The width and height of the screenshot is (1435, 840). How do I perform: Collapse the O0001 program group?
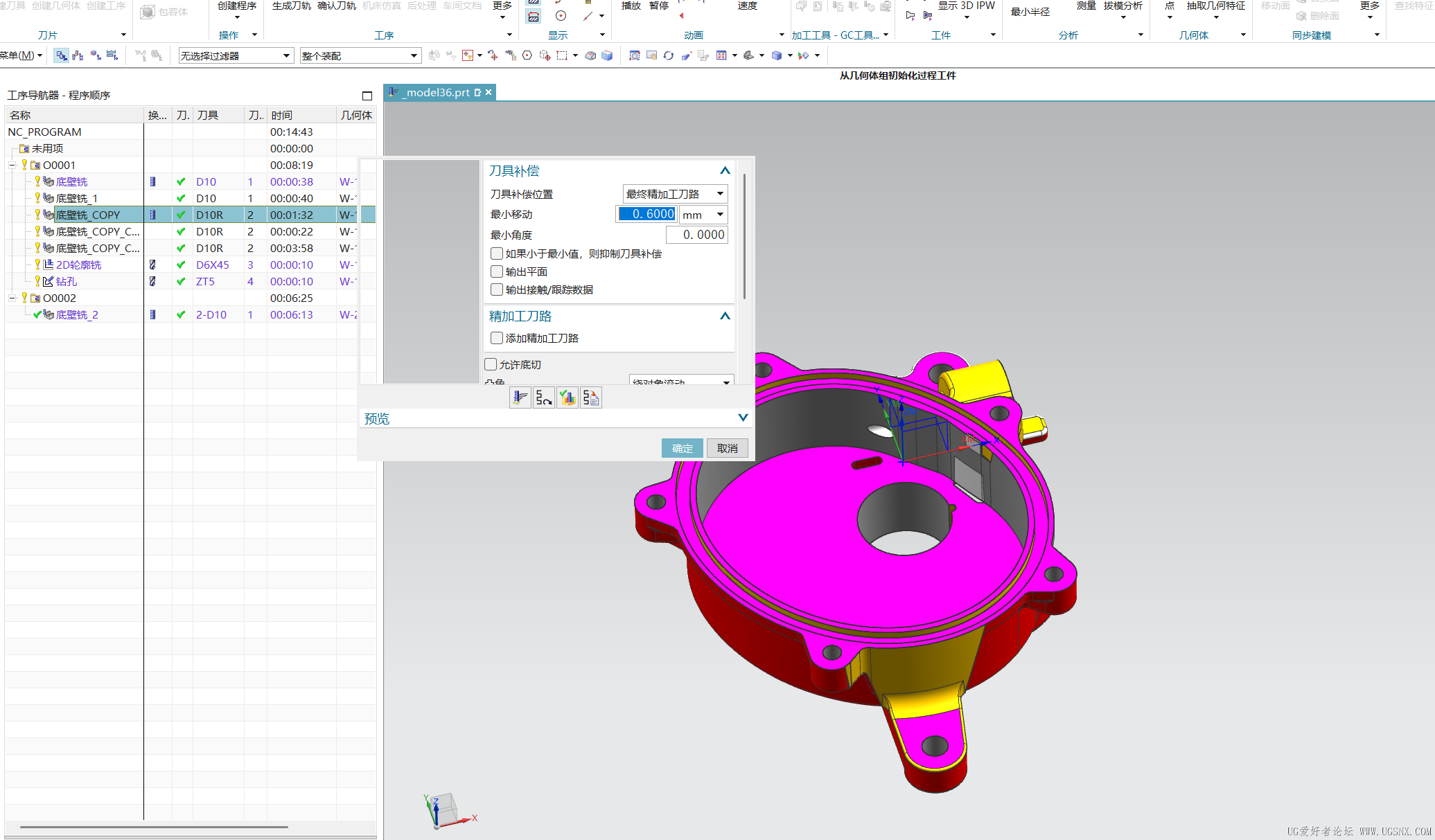point(12,165)
